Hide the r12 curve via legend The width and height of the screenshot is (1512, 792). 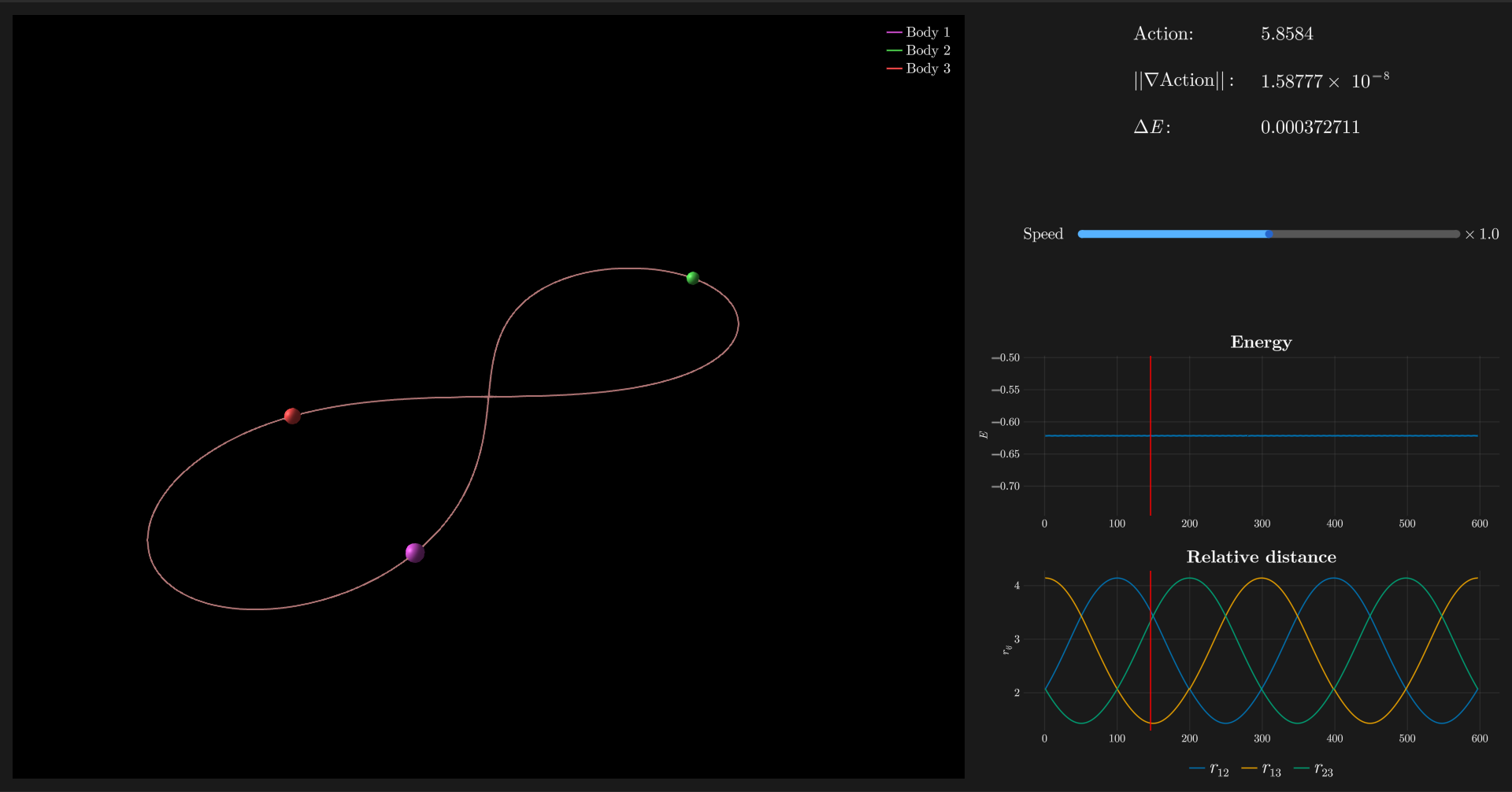coord(1210,770)
